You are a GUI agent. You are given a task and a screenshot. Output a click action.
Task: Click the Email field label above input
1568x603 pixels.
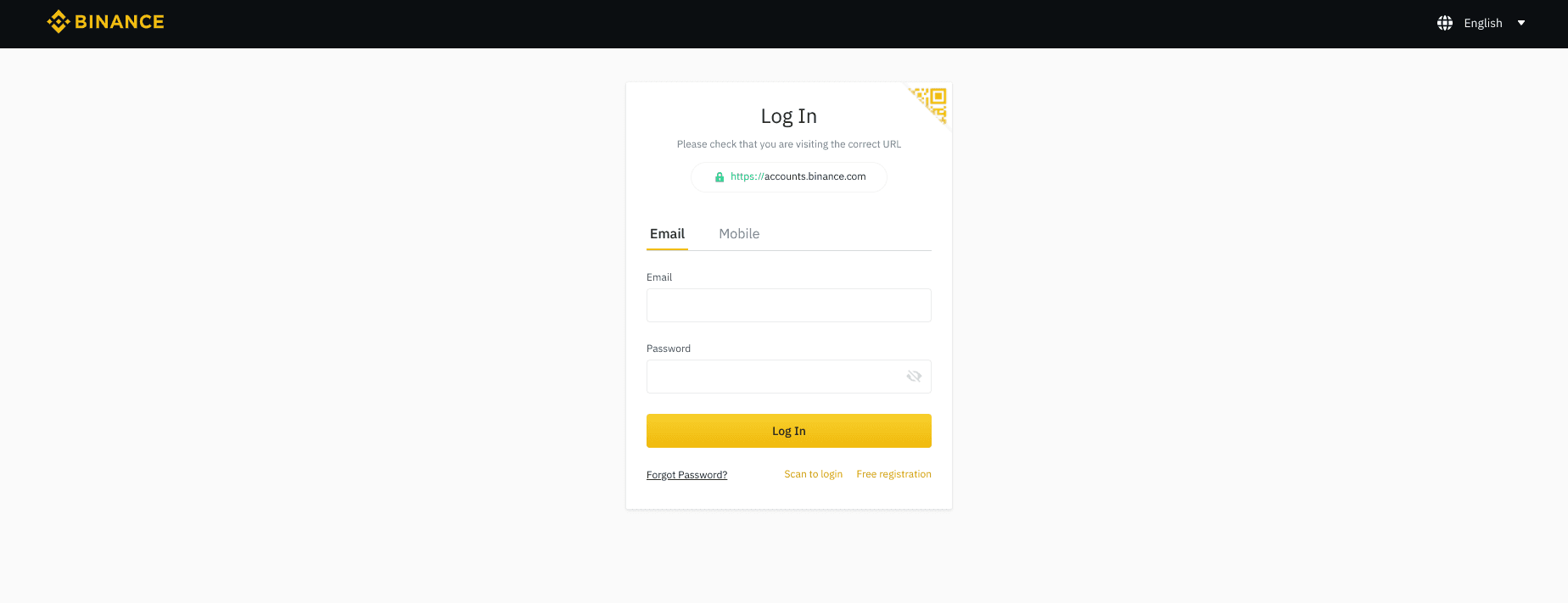[659, 277]
